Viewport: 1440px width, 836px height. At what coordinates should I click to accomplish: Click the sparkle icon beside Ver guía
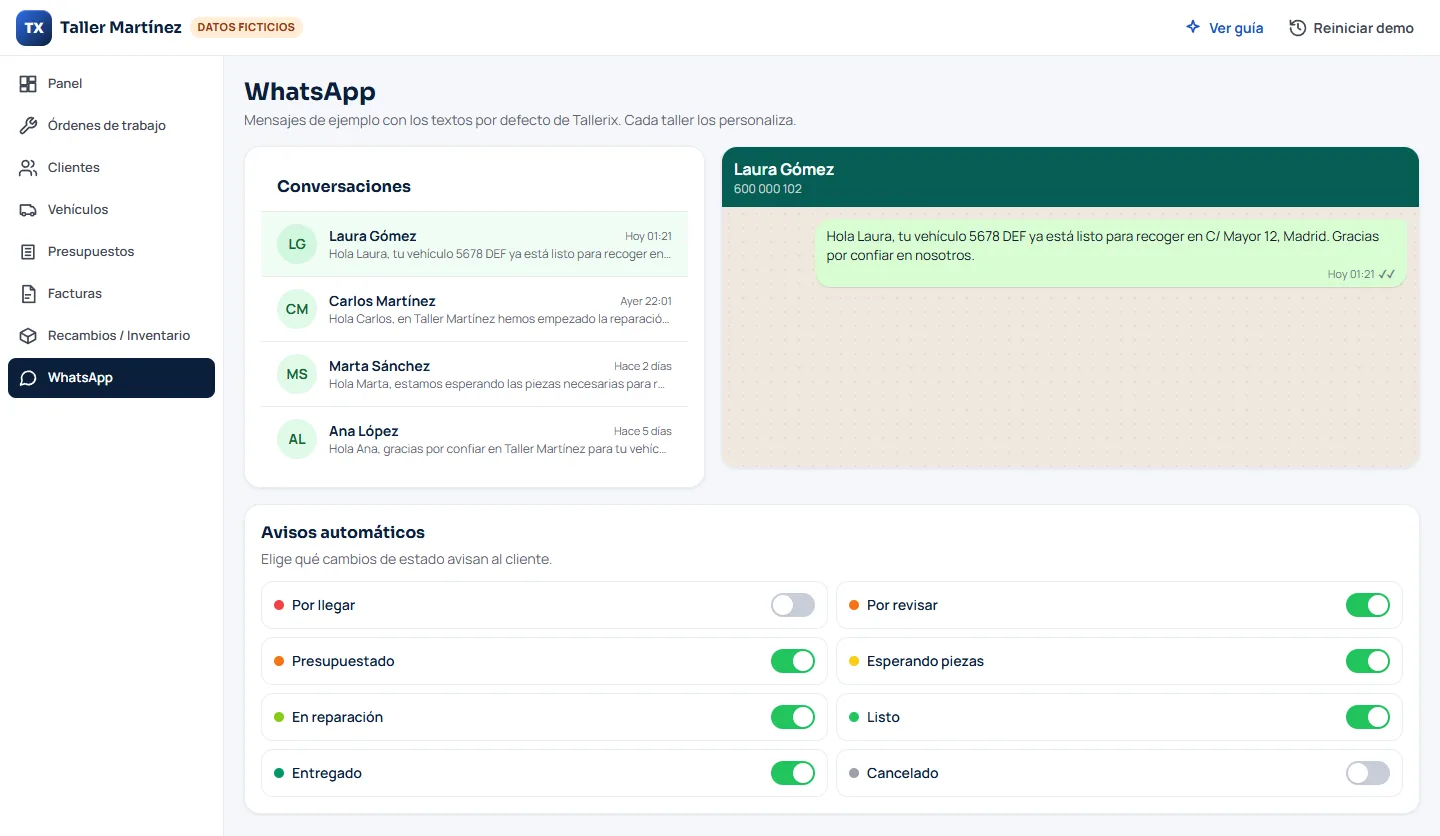[x=1193, y=28]
